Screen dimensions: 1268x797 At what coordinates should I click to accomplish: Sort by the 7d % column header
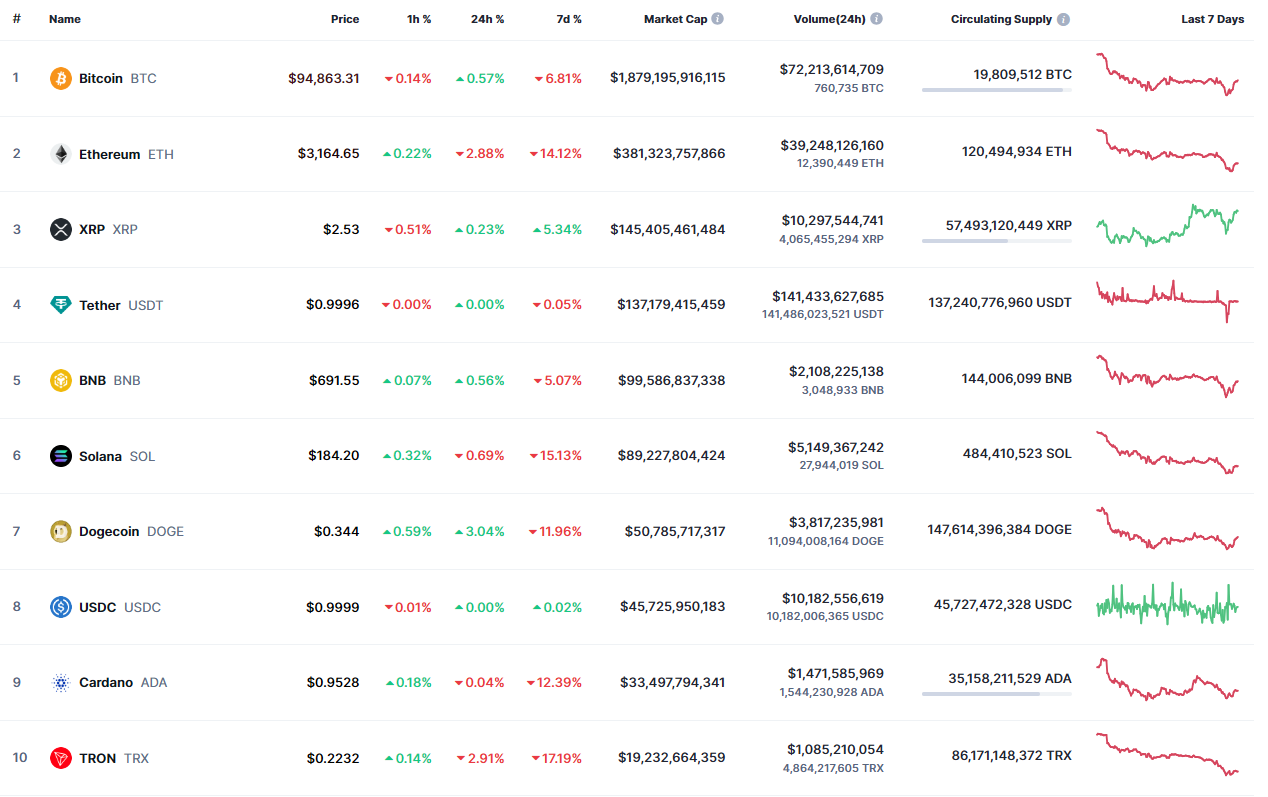[x=567, y=19]
